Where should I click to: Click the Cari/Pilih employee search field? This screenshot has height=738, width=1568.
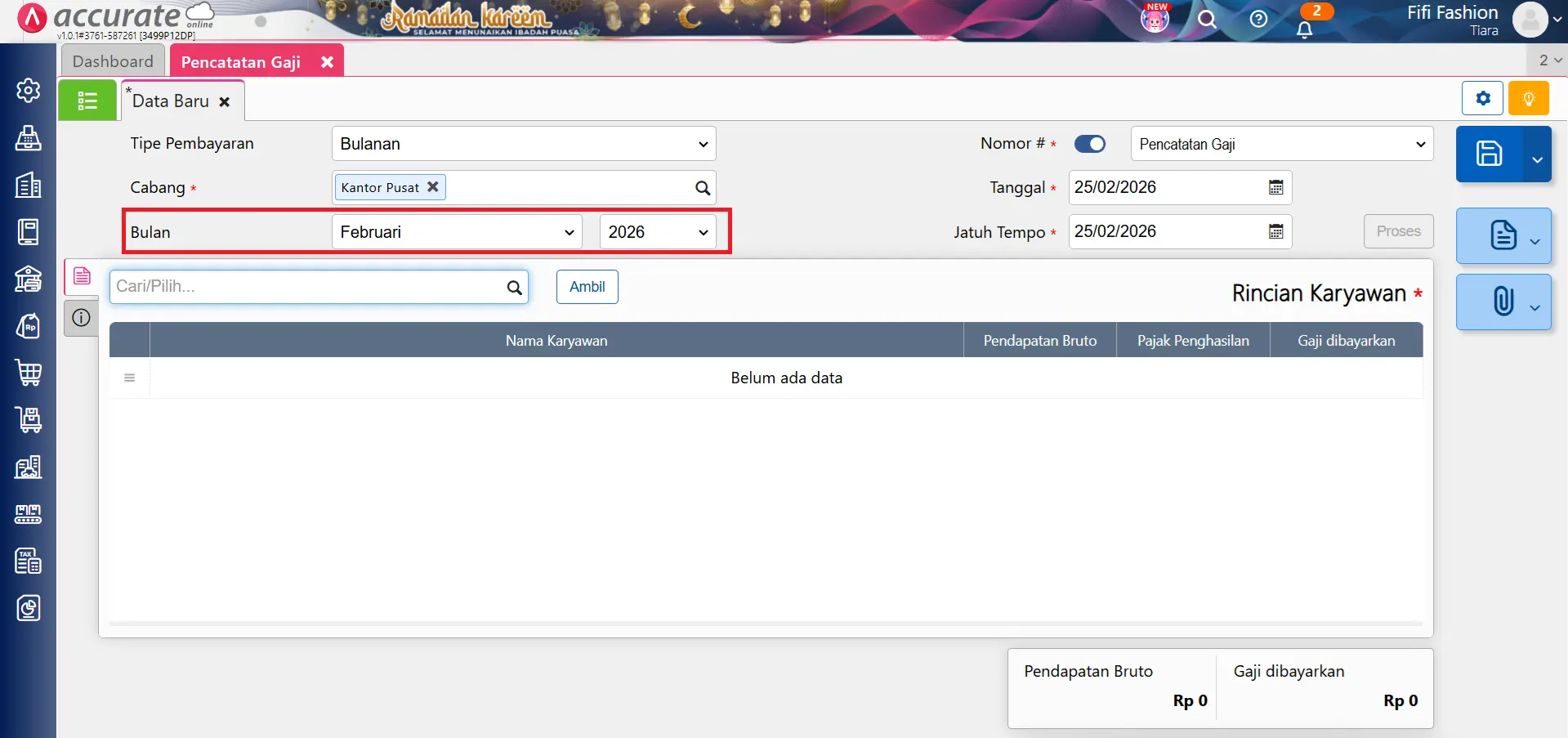[x=309, y=287]
